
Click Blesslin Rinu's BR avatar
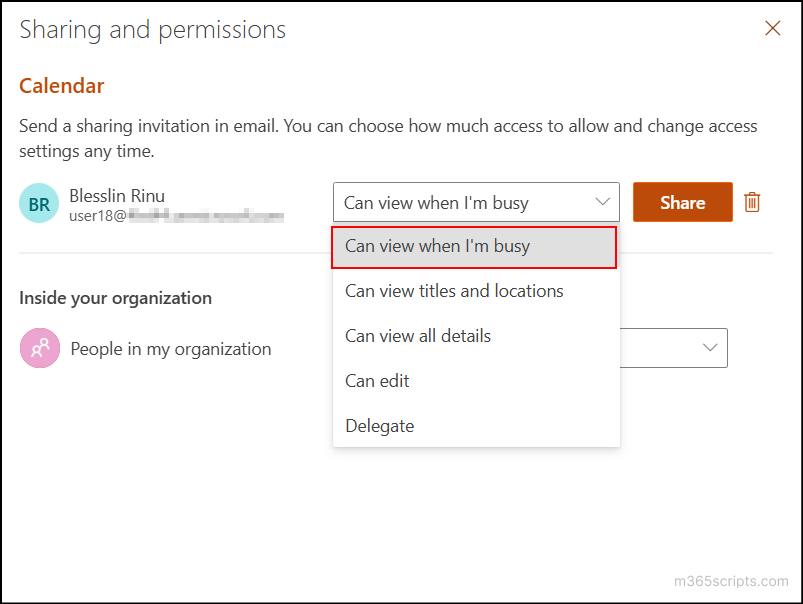(38, 203)
